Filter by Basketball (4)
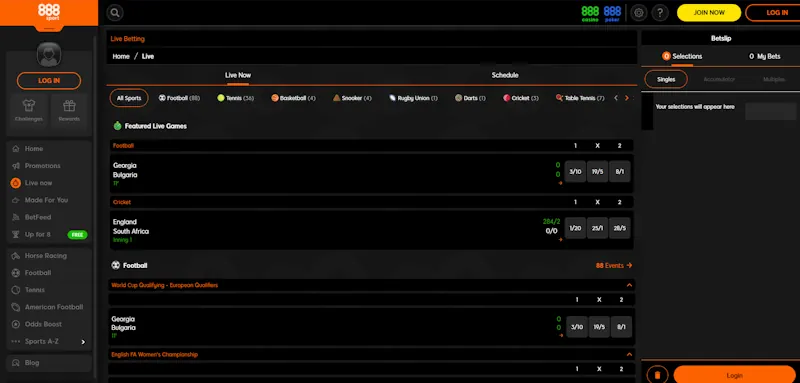Screen dimensions: 800x383 pyautogui.click(x=293, y=98)
